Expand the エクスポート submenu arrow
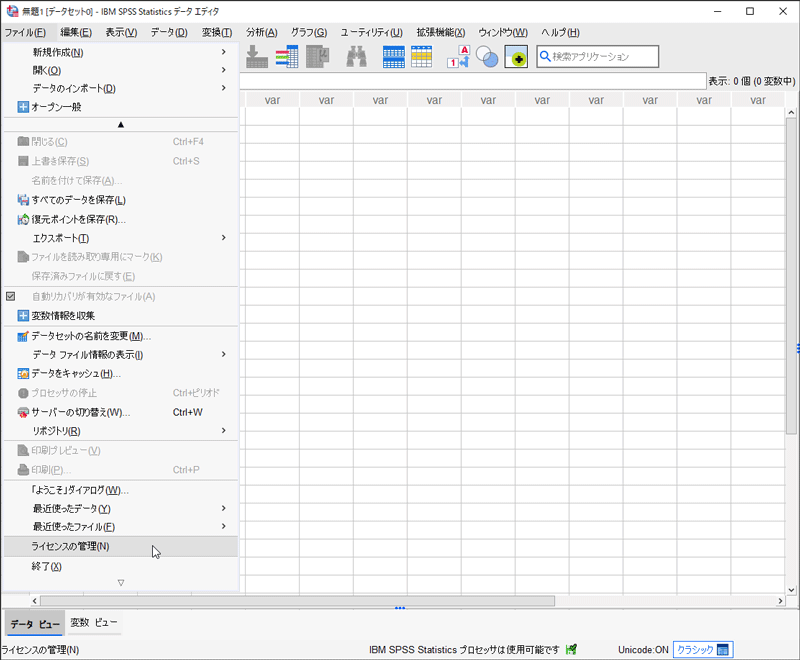Screen dimensions: 800x660 pos(223,238)
